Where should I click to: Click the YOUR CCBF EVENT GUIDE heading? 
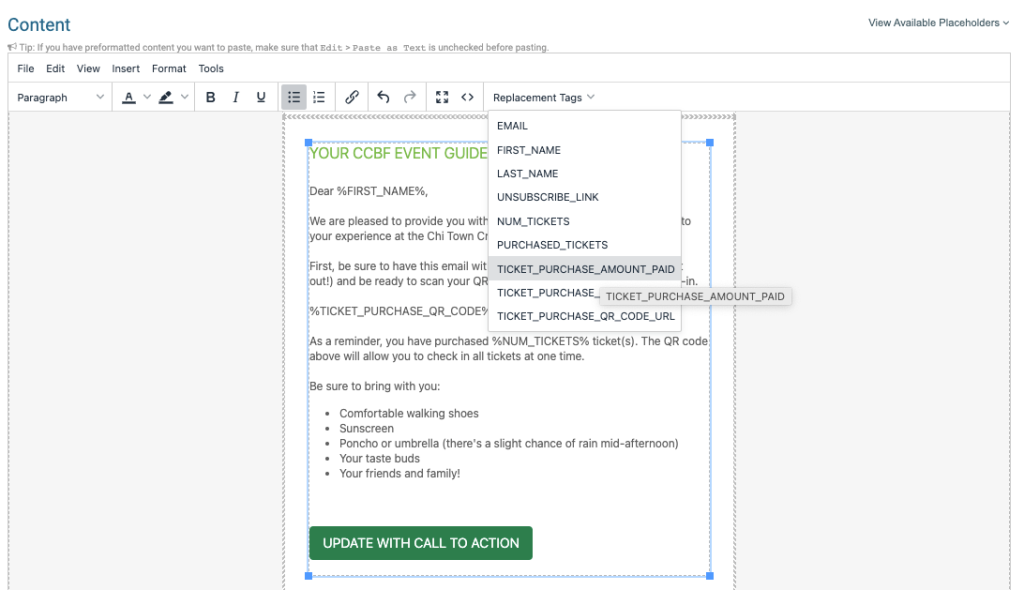click(398, 154)
